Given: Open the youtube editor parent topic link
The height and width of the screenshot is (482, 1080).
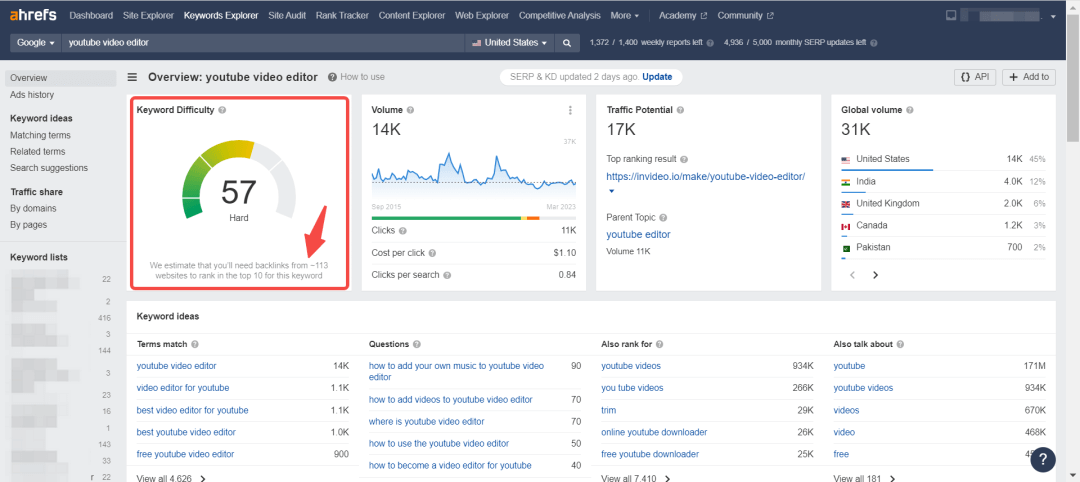Looking at the screenshot, I should (638, 235).
